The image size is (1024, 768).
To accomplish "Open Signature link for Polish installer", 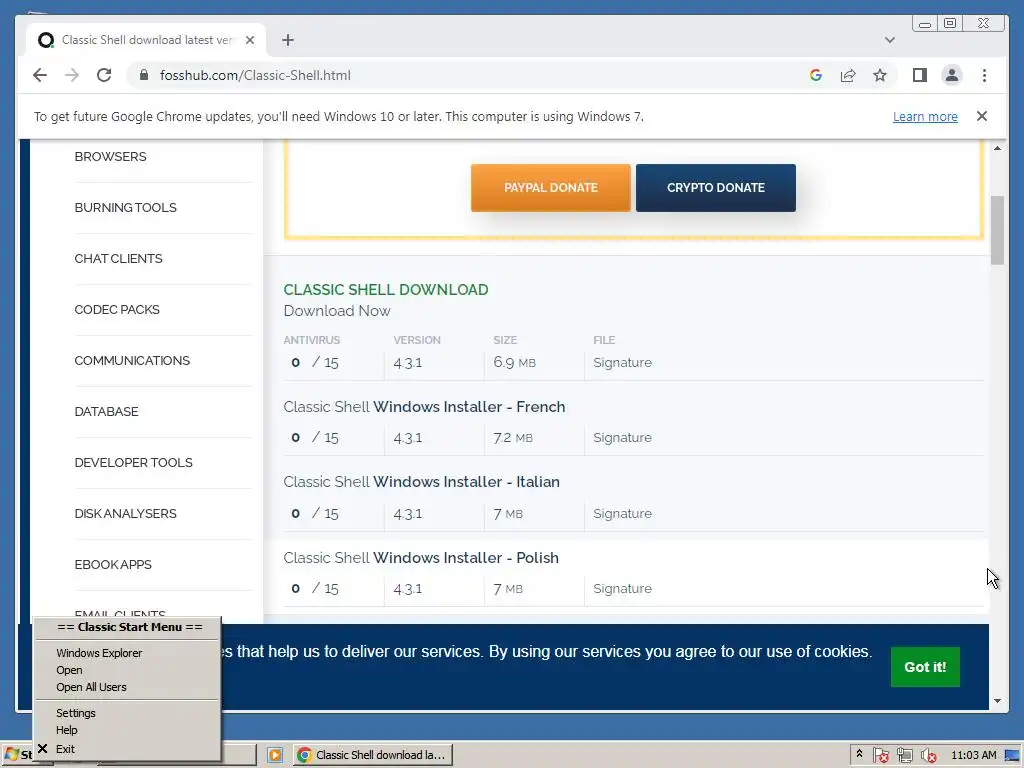I will (622, 588).
